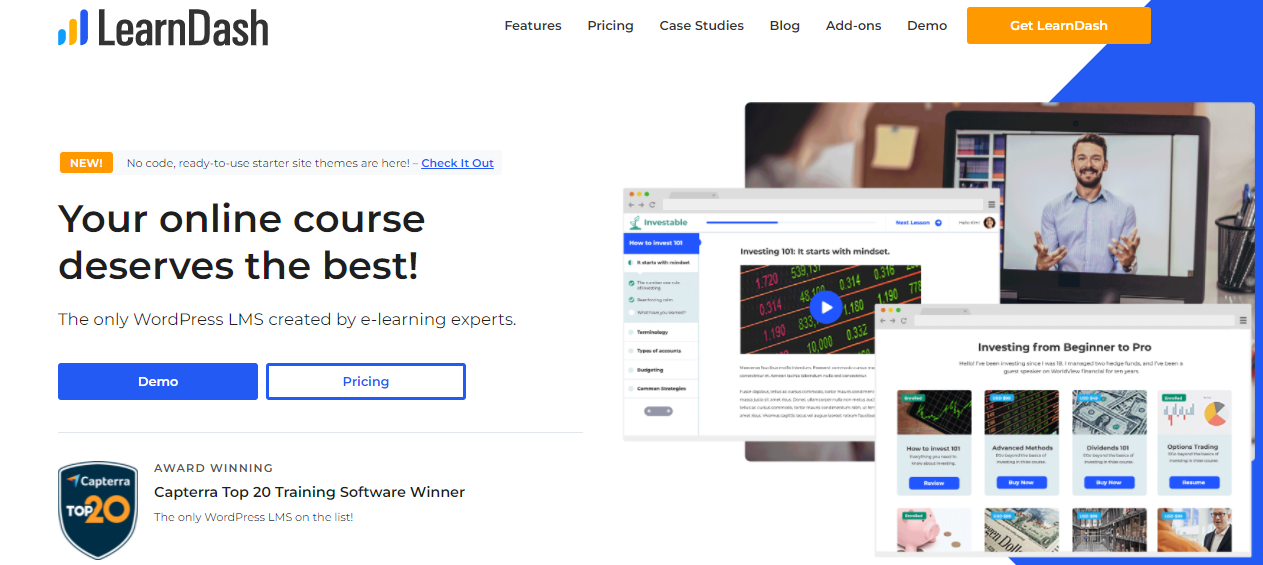Click the outlined Pricing button
Image resolution: width=1263 pixels, height=565 pixels.
[x=366, y=381]
